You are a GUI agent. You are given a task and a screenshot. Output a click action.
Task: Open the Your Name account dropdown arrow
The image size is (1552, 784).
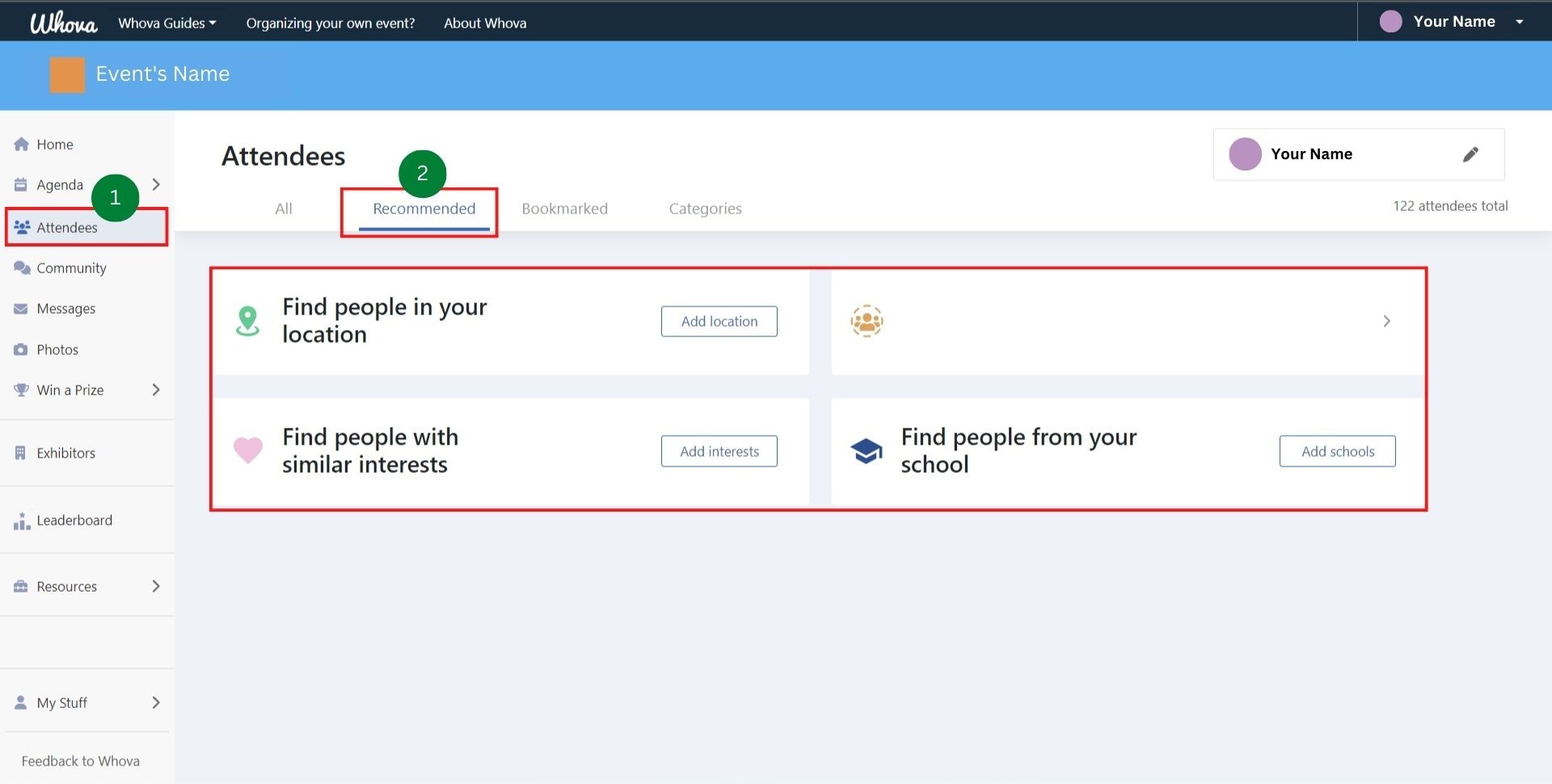pyautogui.click(x=1519, y=23)
